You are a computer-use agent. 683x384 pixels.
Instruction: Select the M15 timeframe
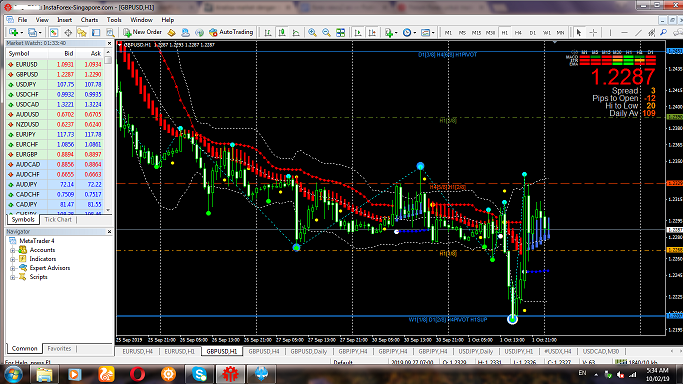click(476, 33)
